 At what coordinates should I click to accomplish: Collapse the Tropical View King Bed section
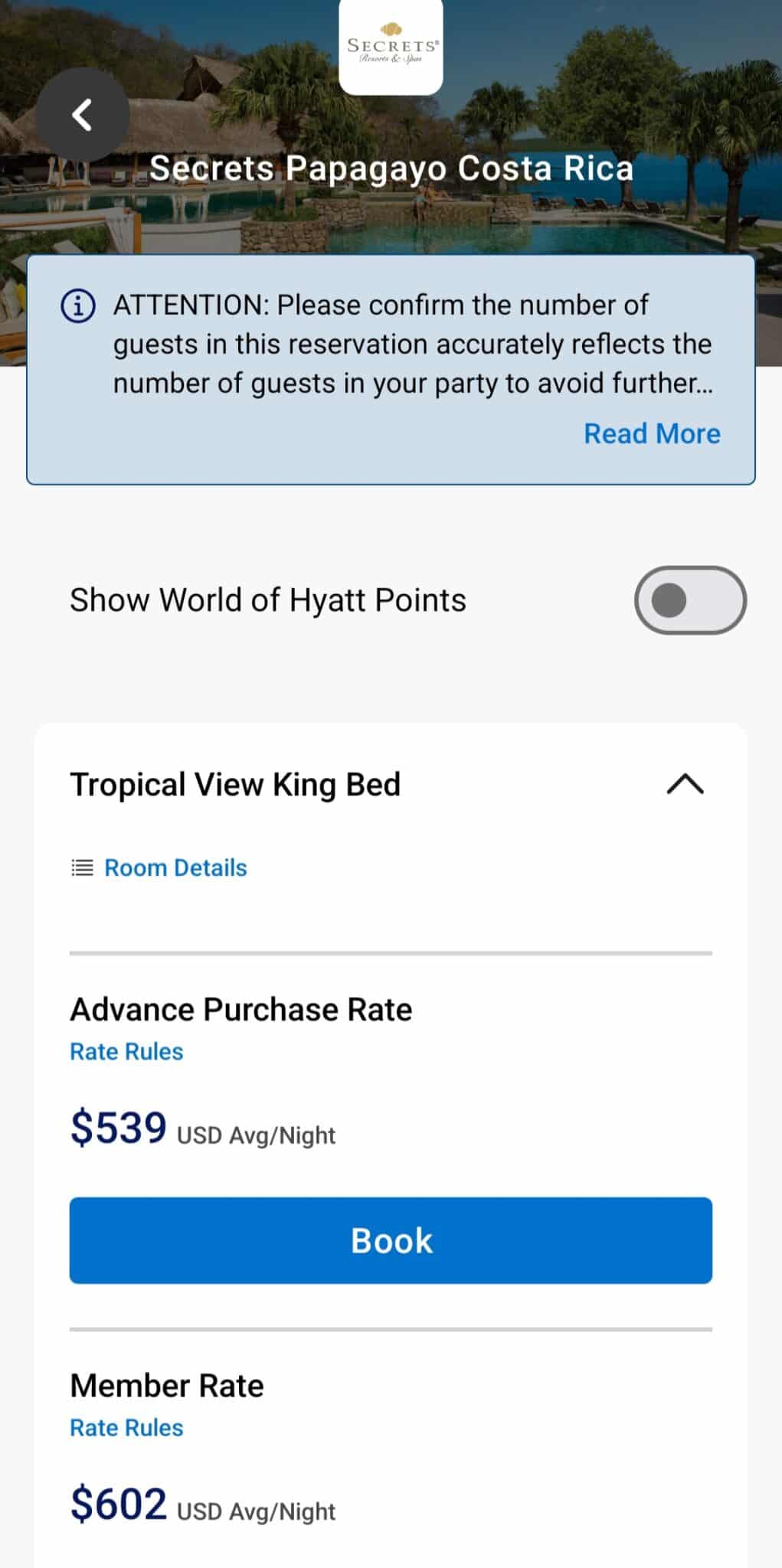tap(685, 785)
